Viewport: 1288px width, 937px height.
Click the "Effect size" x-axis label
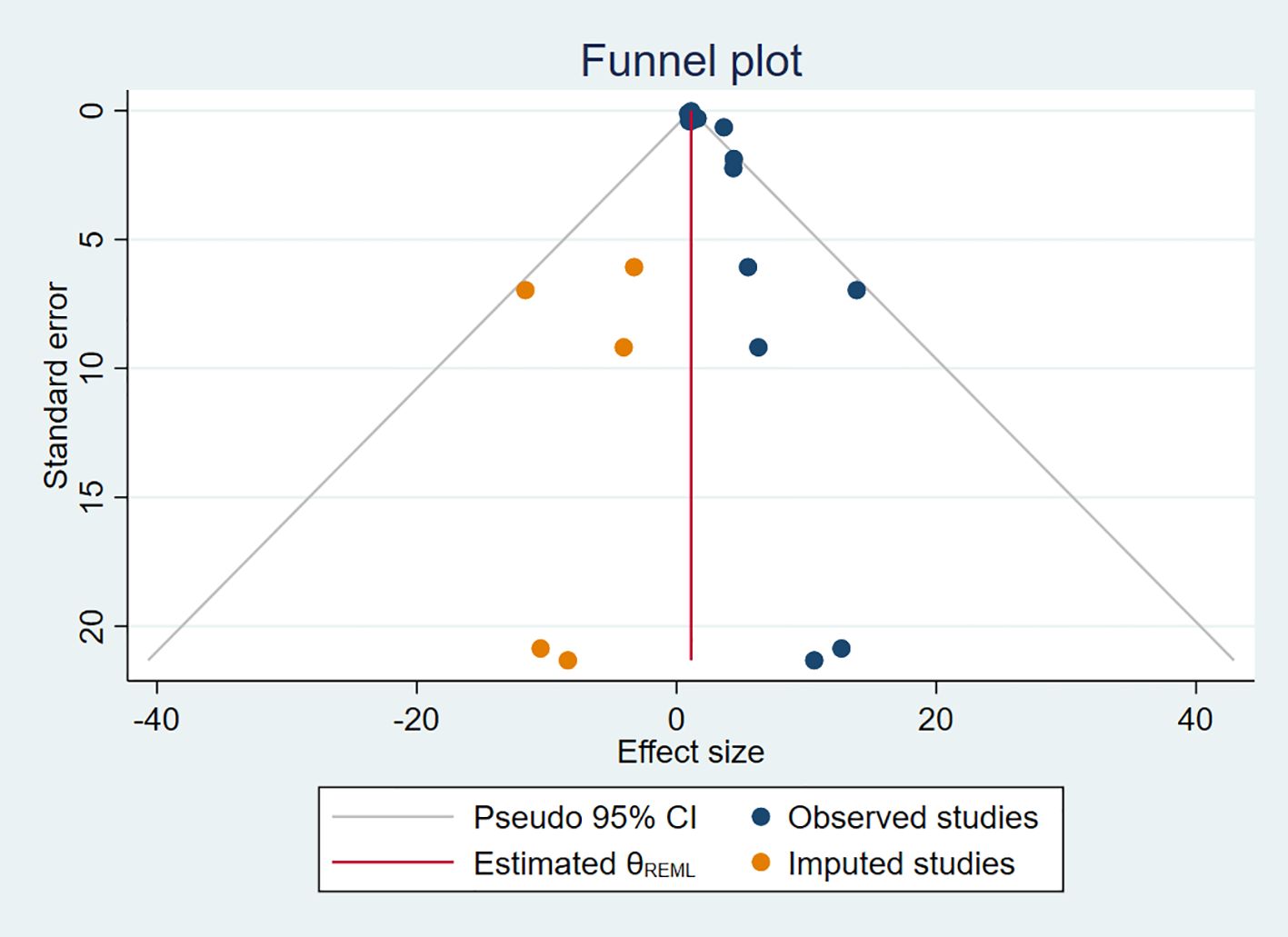(690, 753)
